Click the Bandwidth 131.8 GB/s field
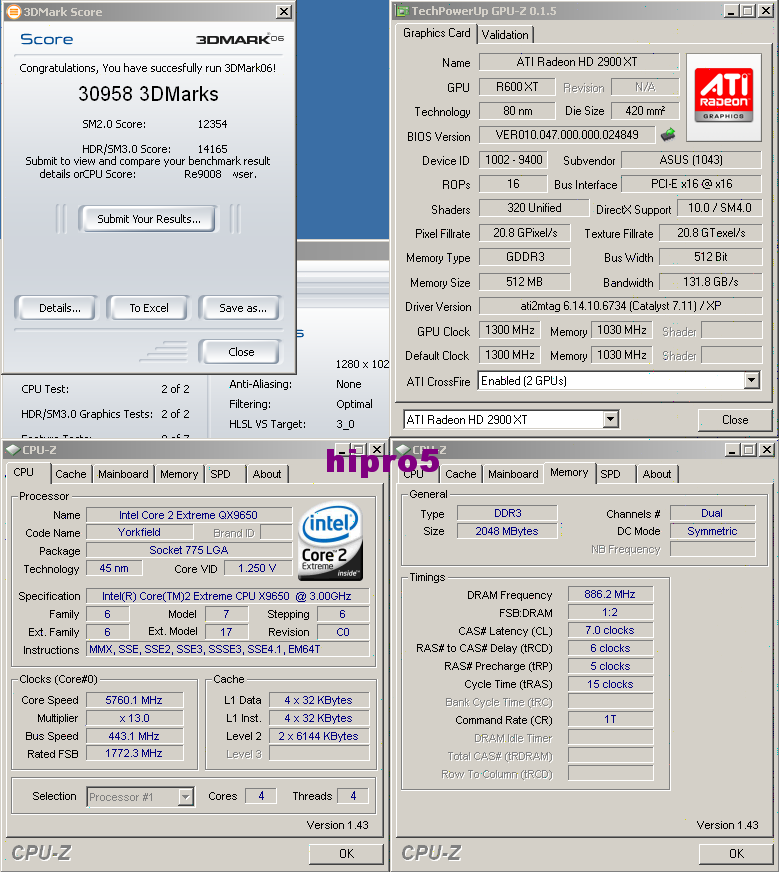 pos(711,282)
